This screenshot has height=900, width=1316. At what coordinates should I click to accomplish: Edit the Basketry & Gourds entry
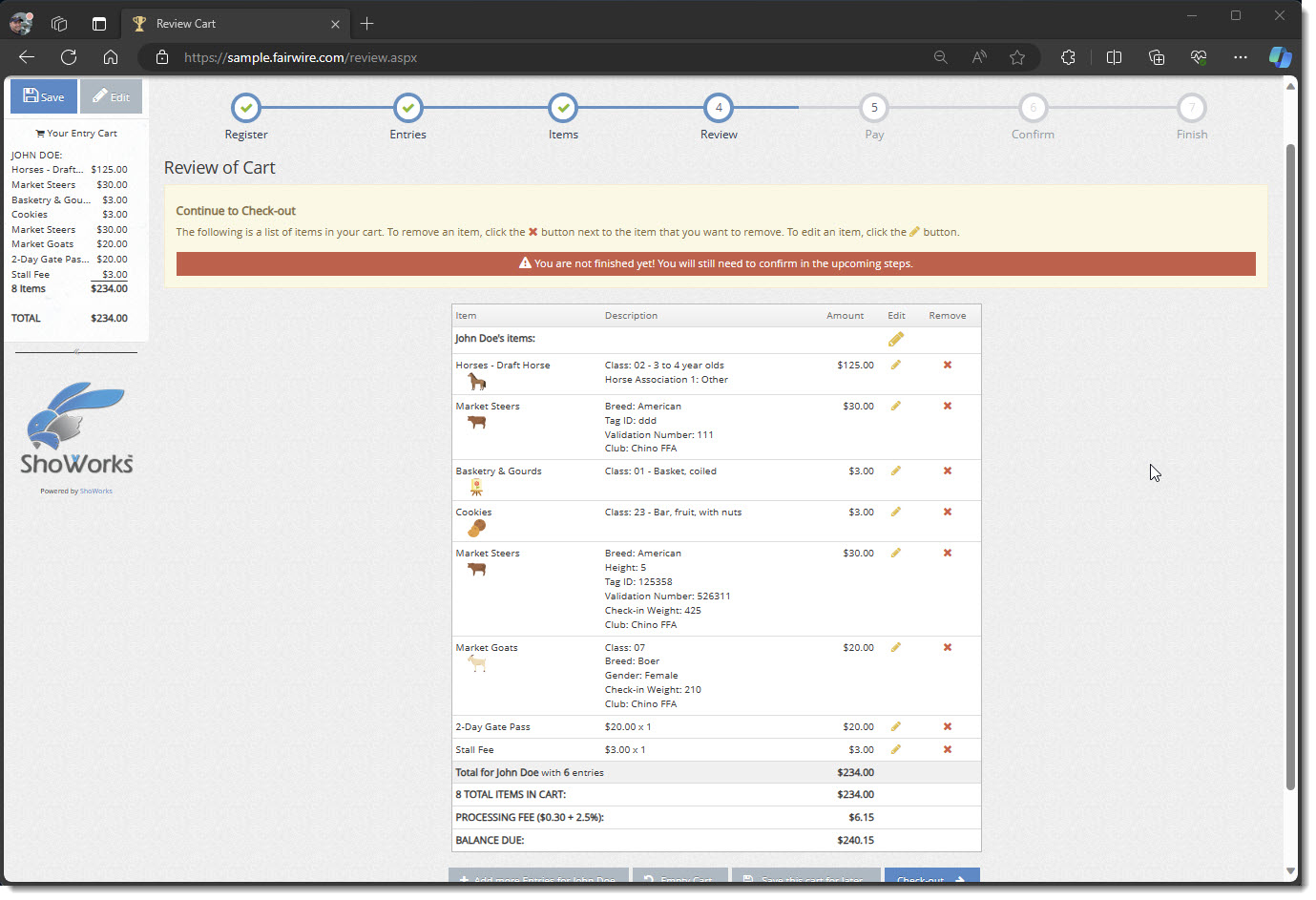point(895,471)
